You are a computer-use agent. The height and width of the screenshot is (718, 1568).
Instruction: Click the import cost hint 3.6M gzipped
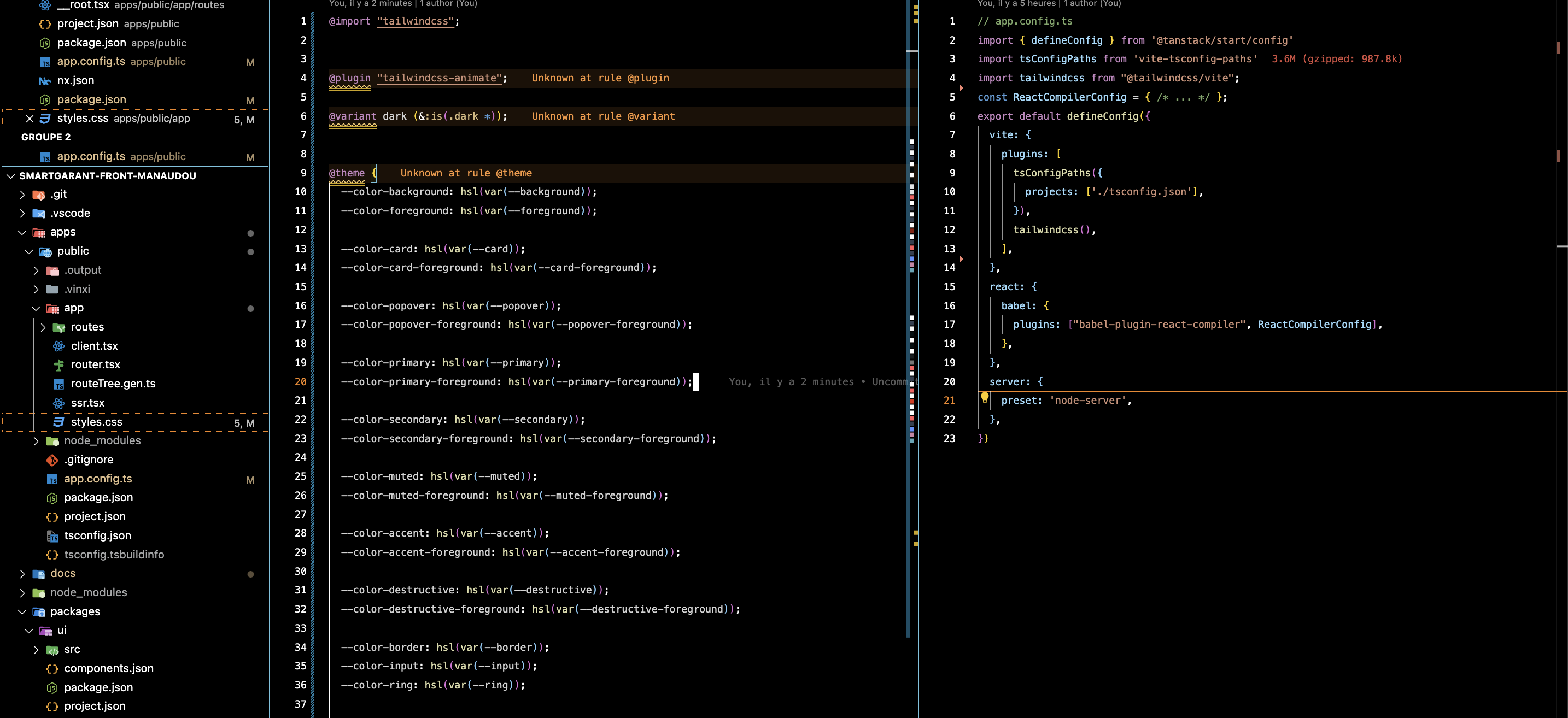[x=1337, y=59]
